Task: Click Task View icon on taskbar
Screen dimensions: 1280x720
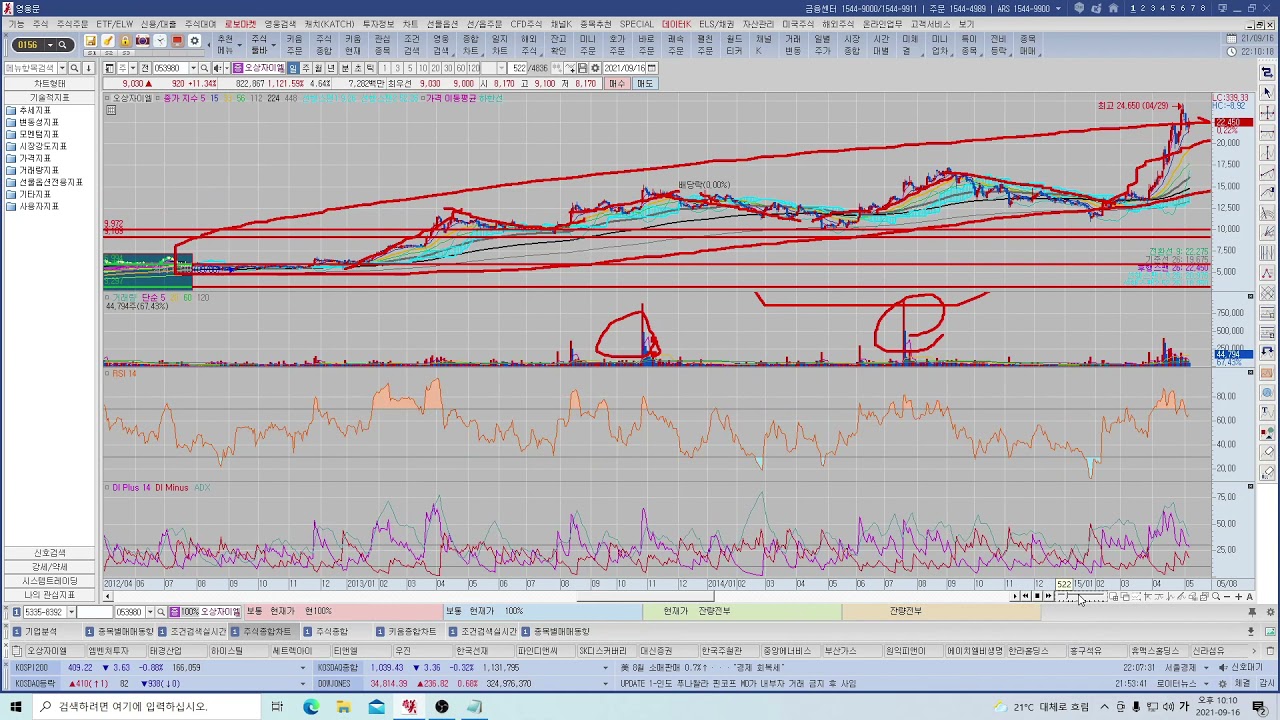Action: [x=277, y=706]
